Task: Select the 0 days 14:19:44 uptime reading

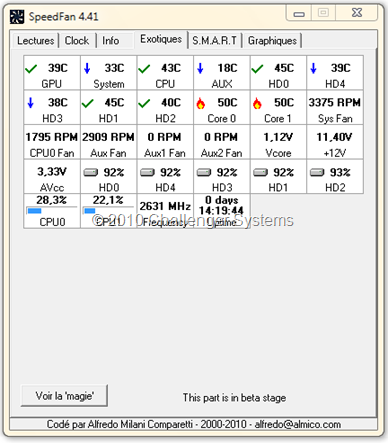Action: tap(221, 211)
